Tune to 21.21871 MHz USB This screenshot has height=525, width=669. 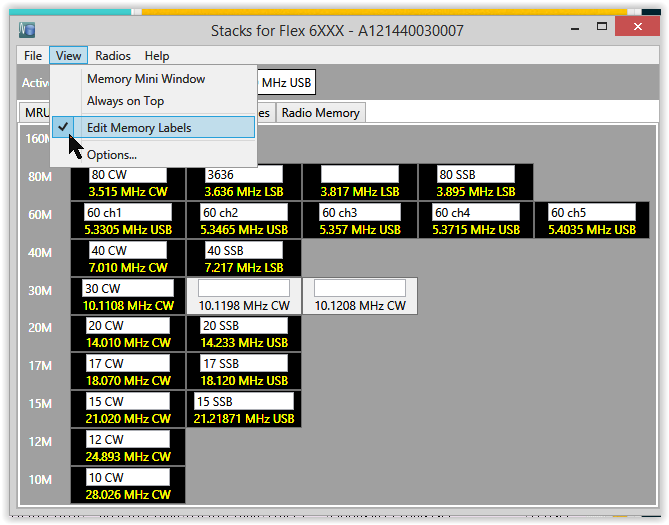pyautogui.click(x=244, y=419)
